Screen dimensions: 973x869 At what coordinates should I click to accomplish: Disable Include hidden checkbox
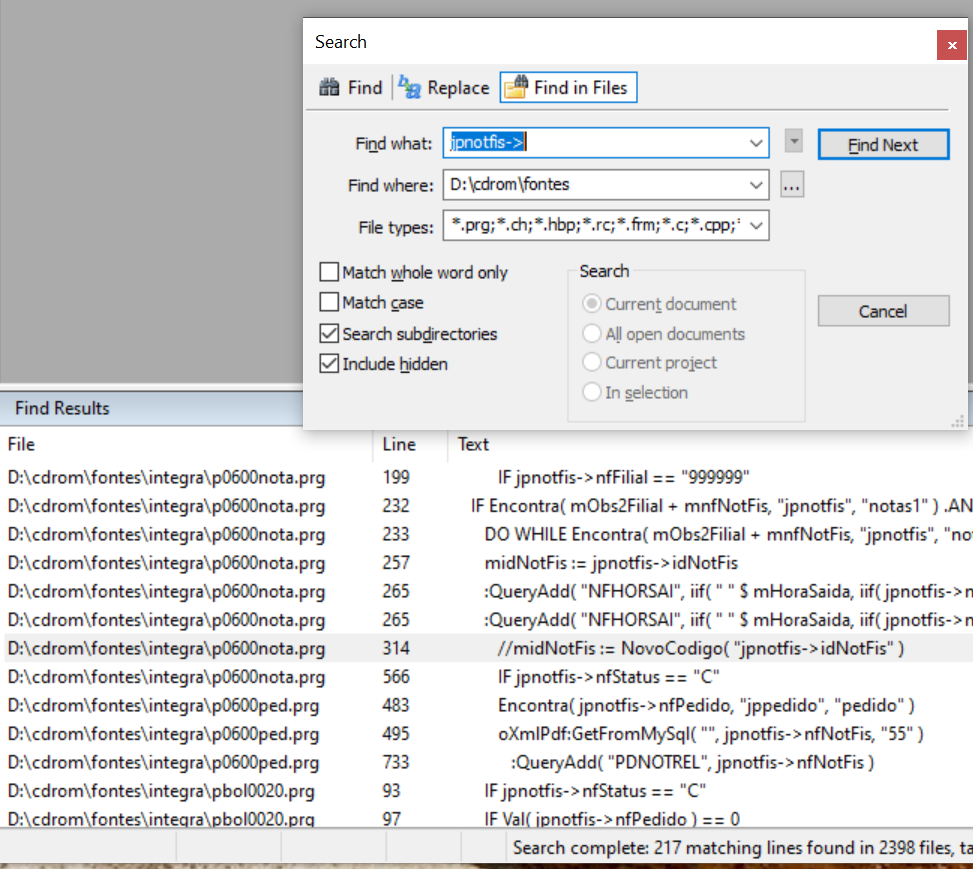329,364
